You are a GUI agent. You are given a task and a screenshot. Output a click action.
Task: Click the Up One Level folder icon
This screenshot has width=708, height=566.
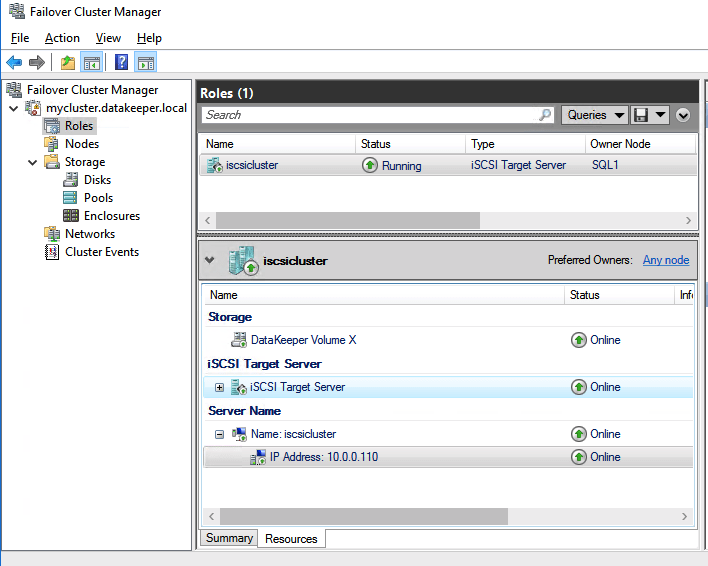pos(67,63)
